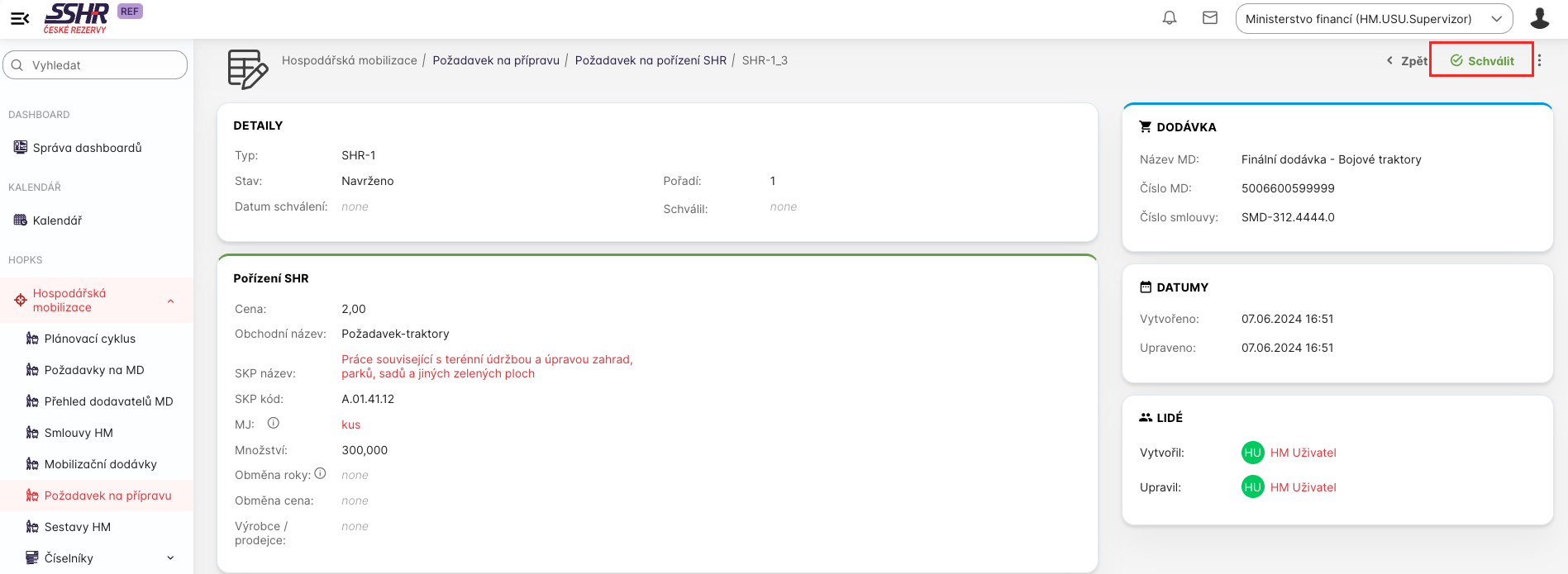Open the Ministerstvo financí role dropdown

point(1373,19)
